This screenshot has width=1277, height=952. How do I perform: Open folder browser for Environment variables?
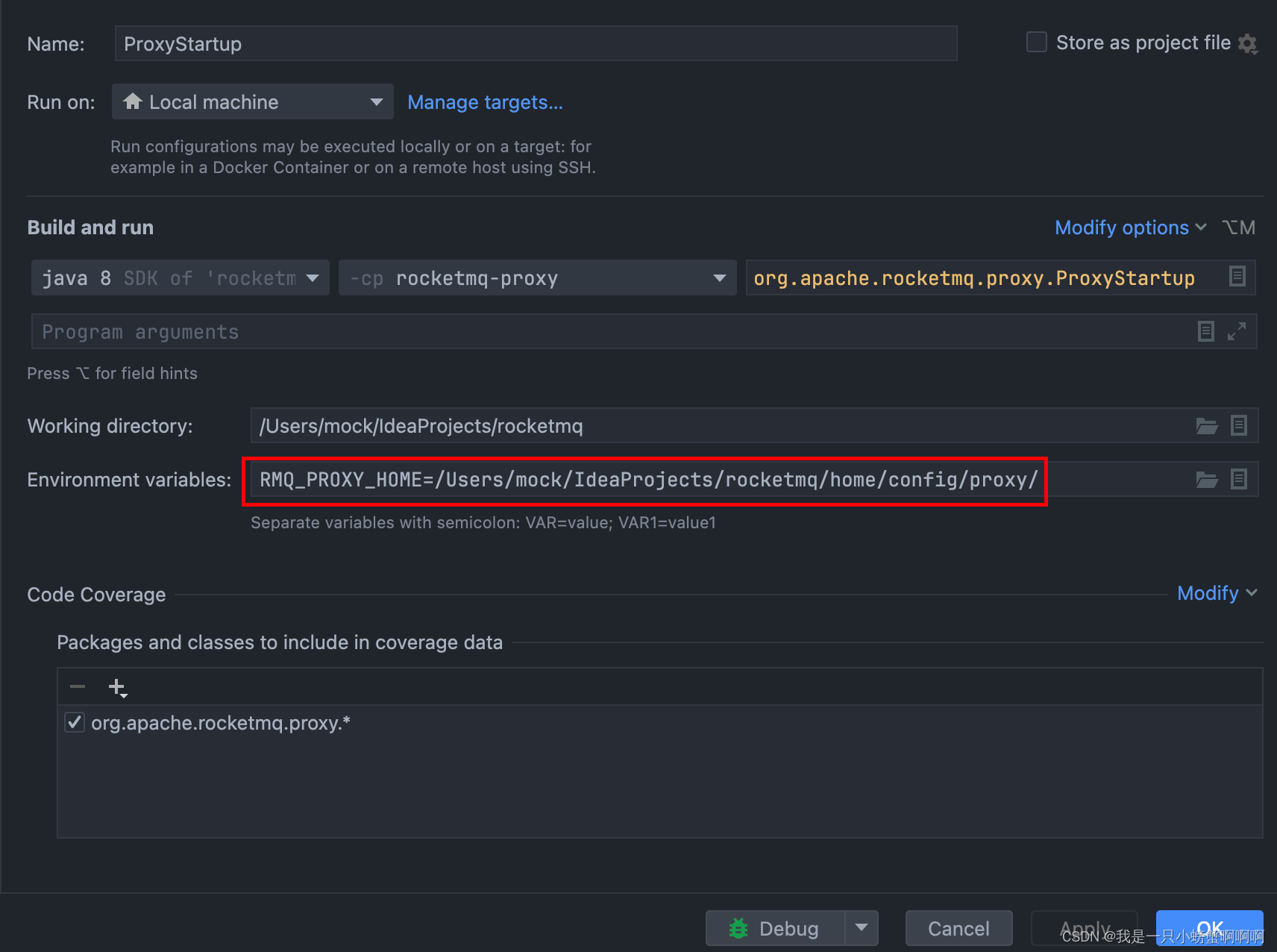pos(1206,479)
